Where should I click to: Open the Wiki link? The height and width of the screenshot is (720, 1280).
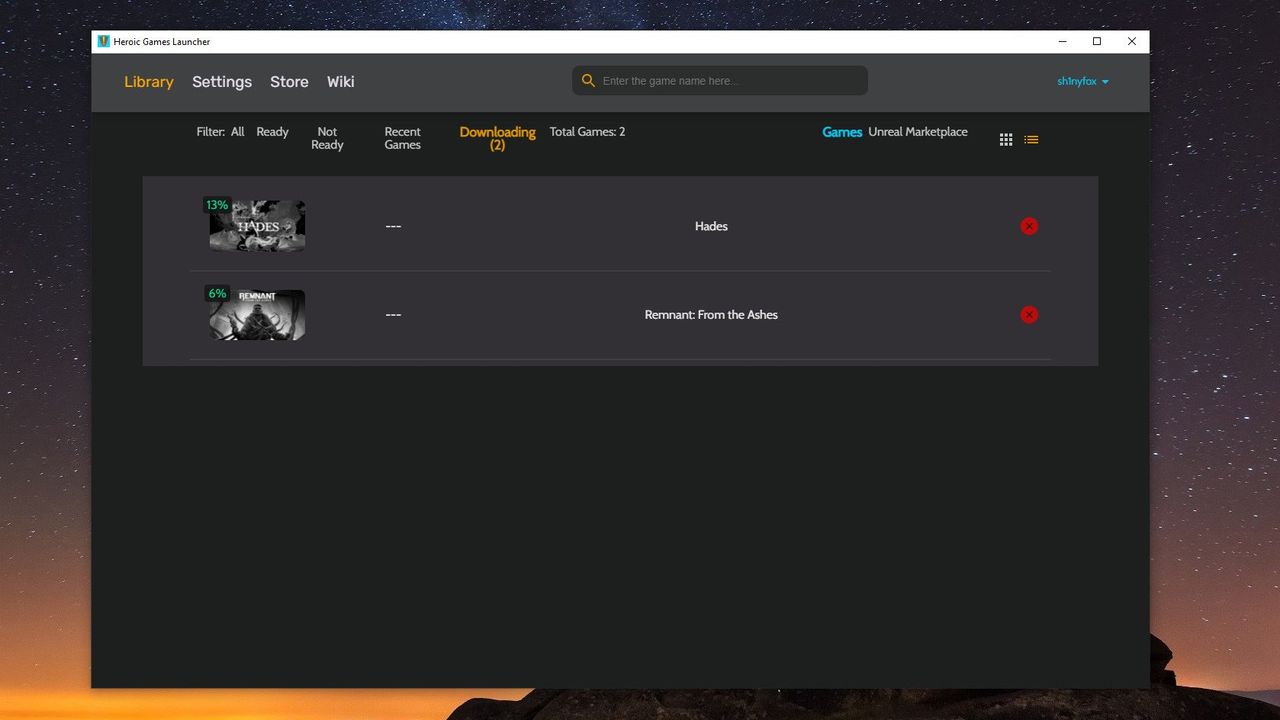341,82
